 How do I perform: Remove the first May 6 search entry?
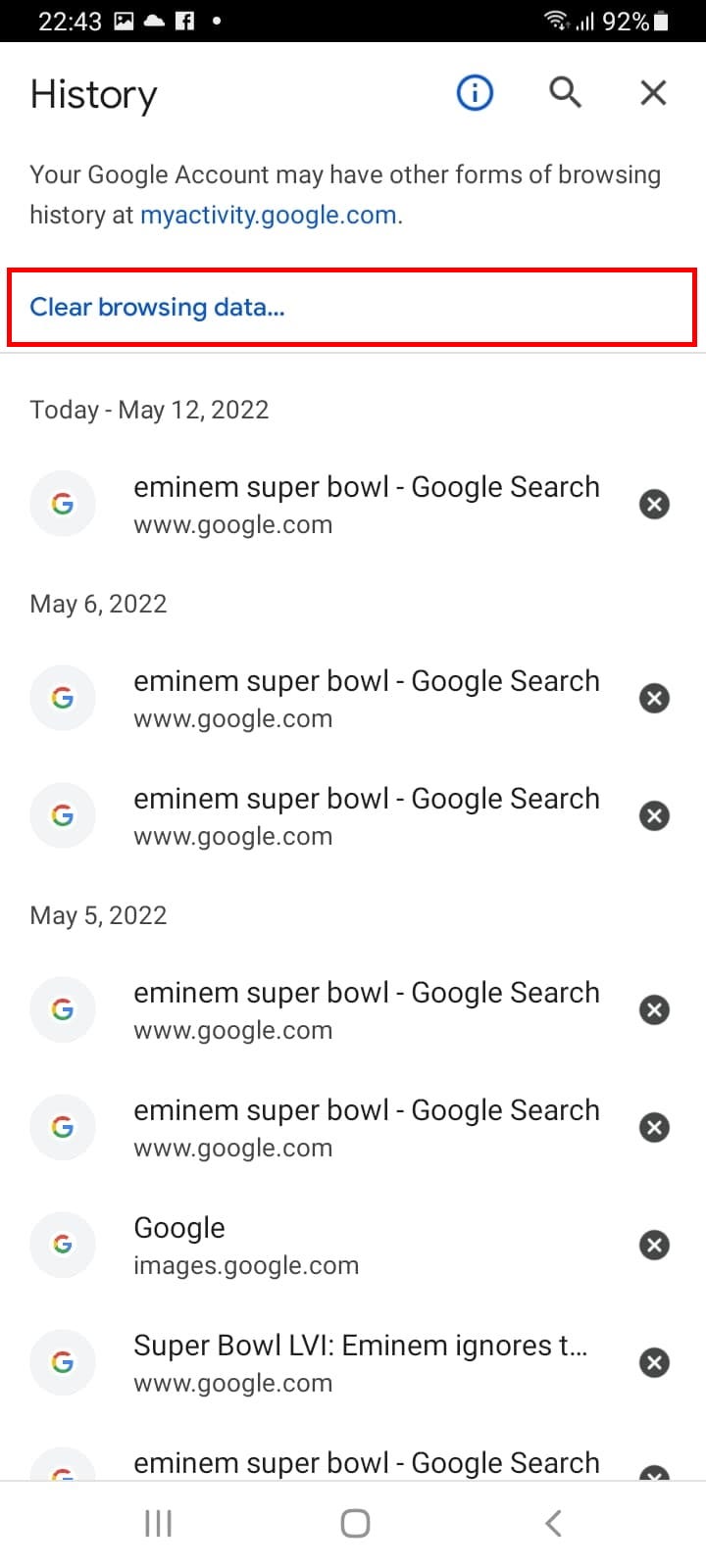pos(654,698)
